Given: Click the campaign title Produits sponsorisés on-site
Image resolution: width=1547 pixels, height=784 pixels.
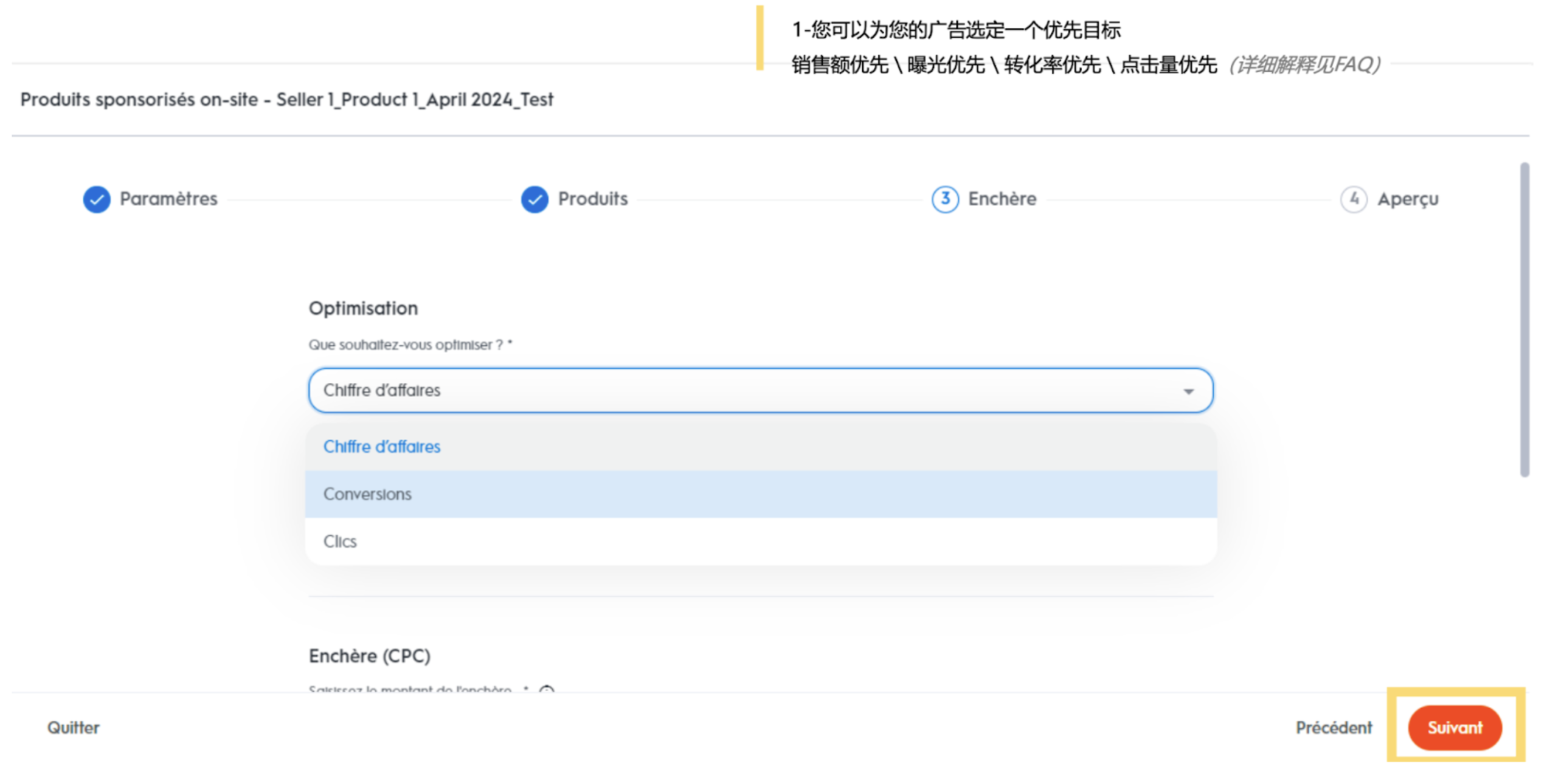Looking at the screenshot, I should pos(286,100).
